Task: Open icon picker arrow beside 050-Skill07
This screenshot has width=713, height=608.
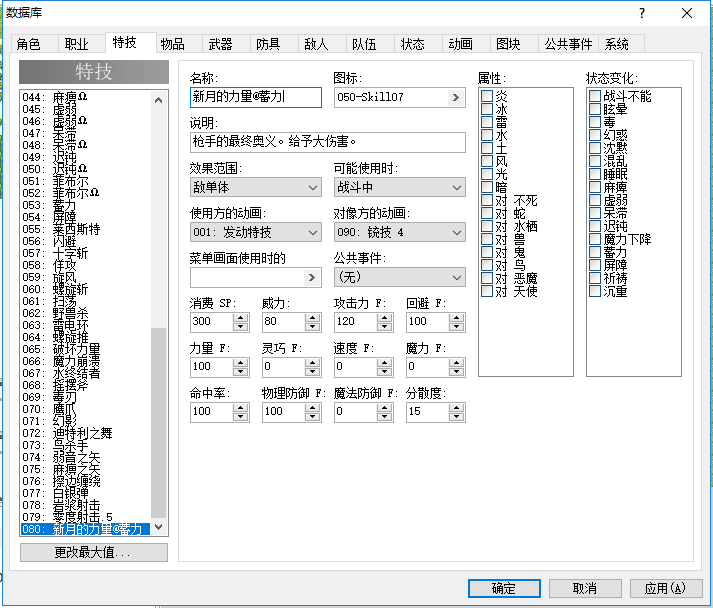Action: (x=456, y=98)
